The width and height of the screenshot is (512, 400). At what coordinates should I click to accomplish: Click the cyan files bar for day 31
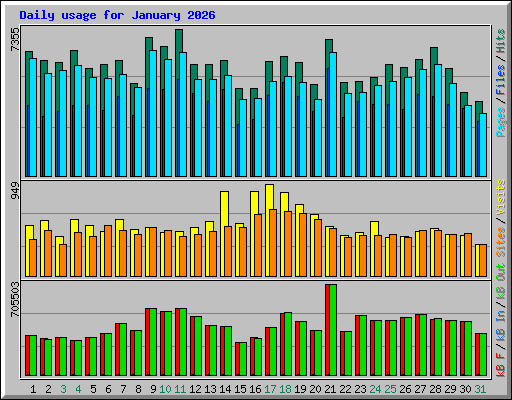pyautogui.click(x=483, y=145)
